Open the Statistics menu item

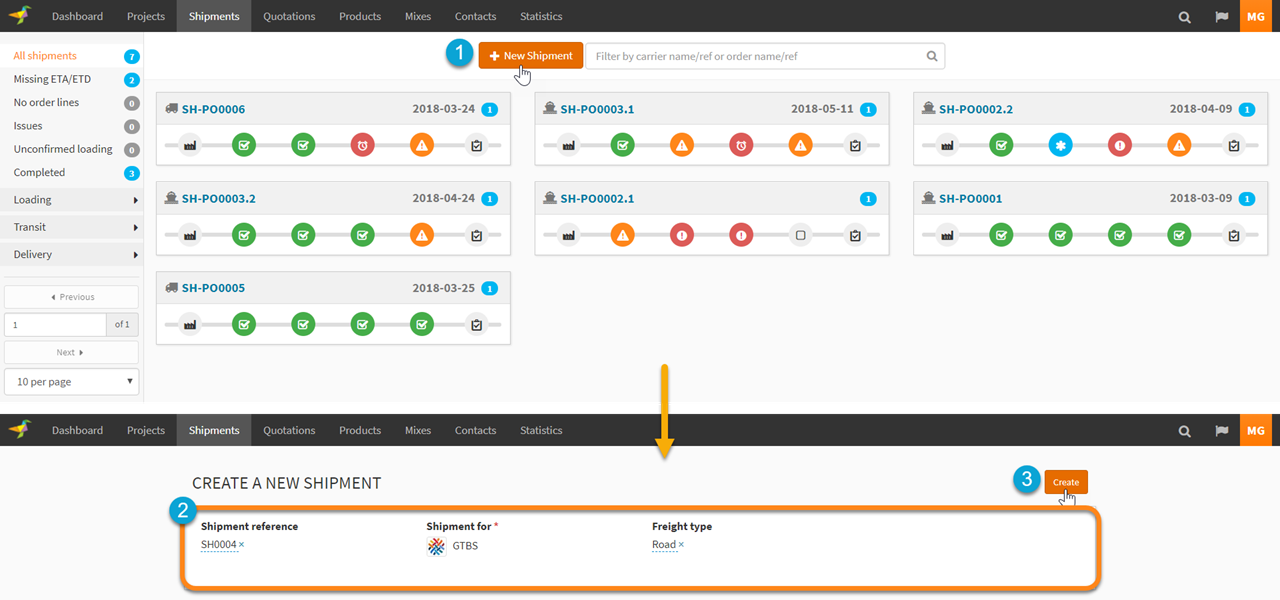[541, 16]
